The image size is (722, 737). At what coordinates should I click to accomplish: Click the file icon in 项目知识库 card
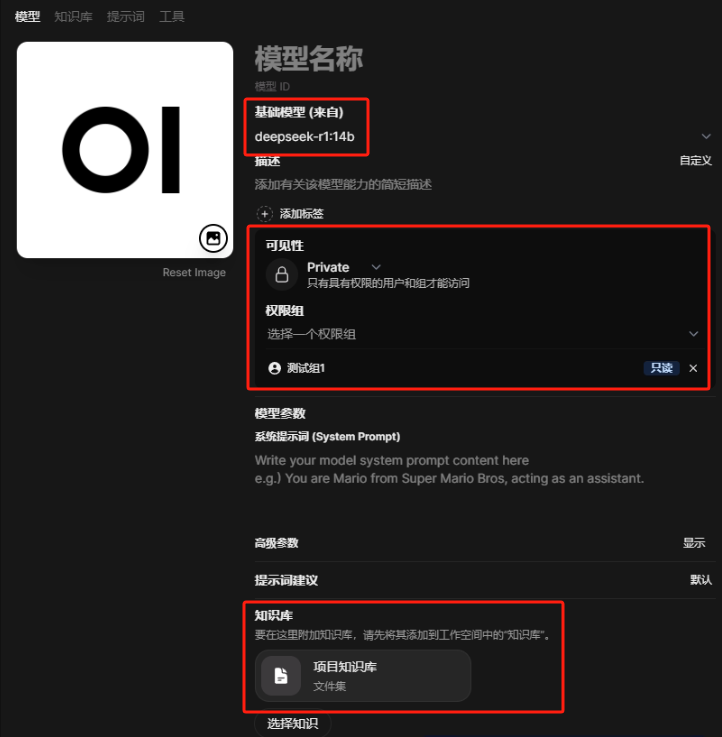(281, 675)
